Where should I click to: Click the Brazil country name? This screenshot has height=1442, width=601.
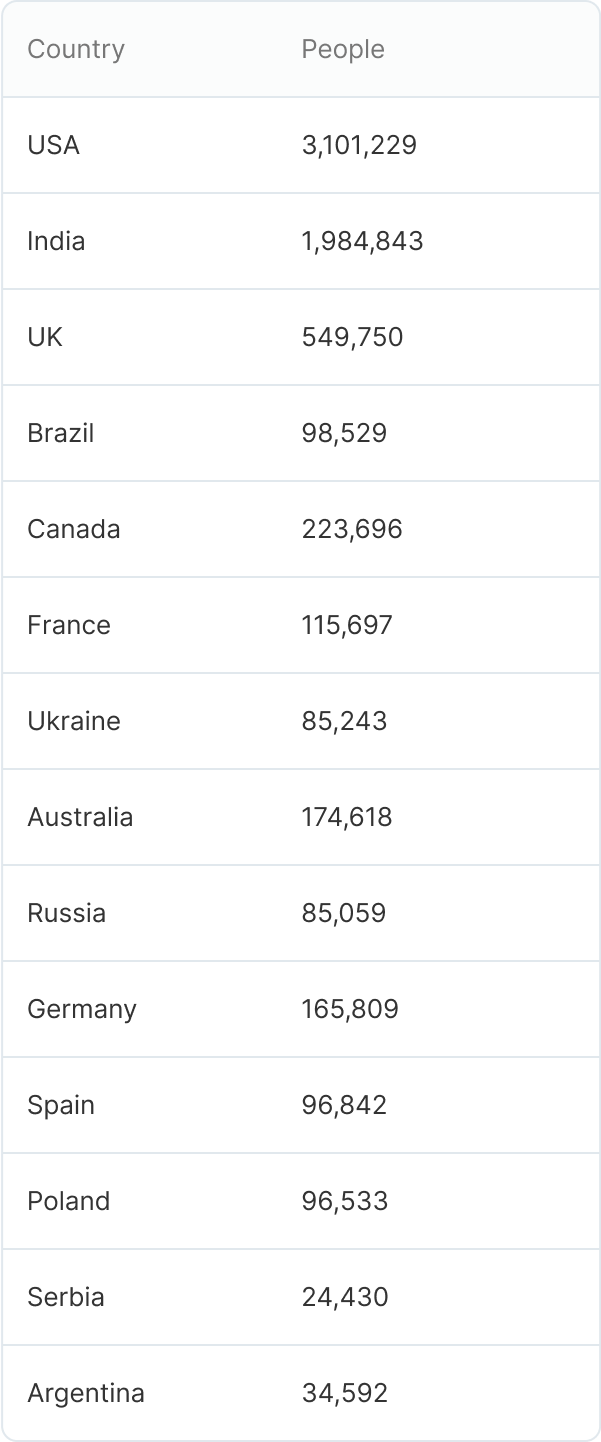click(61, 433)
